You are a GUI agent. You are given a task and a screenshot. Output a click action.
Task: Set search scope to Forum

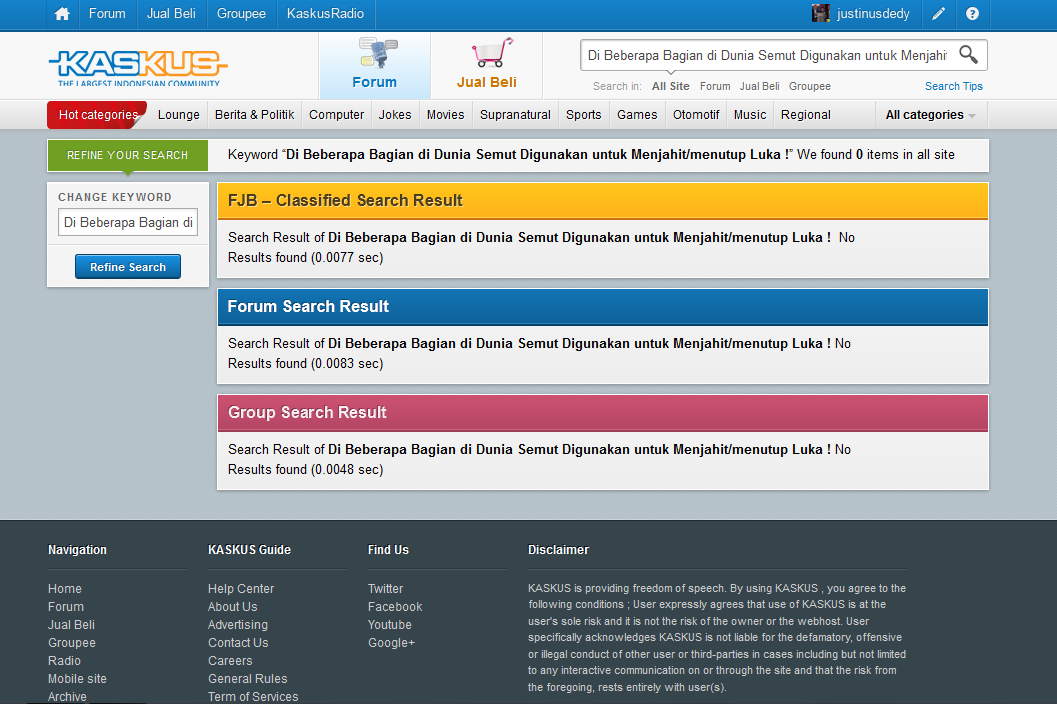(x=715, y=86)
